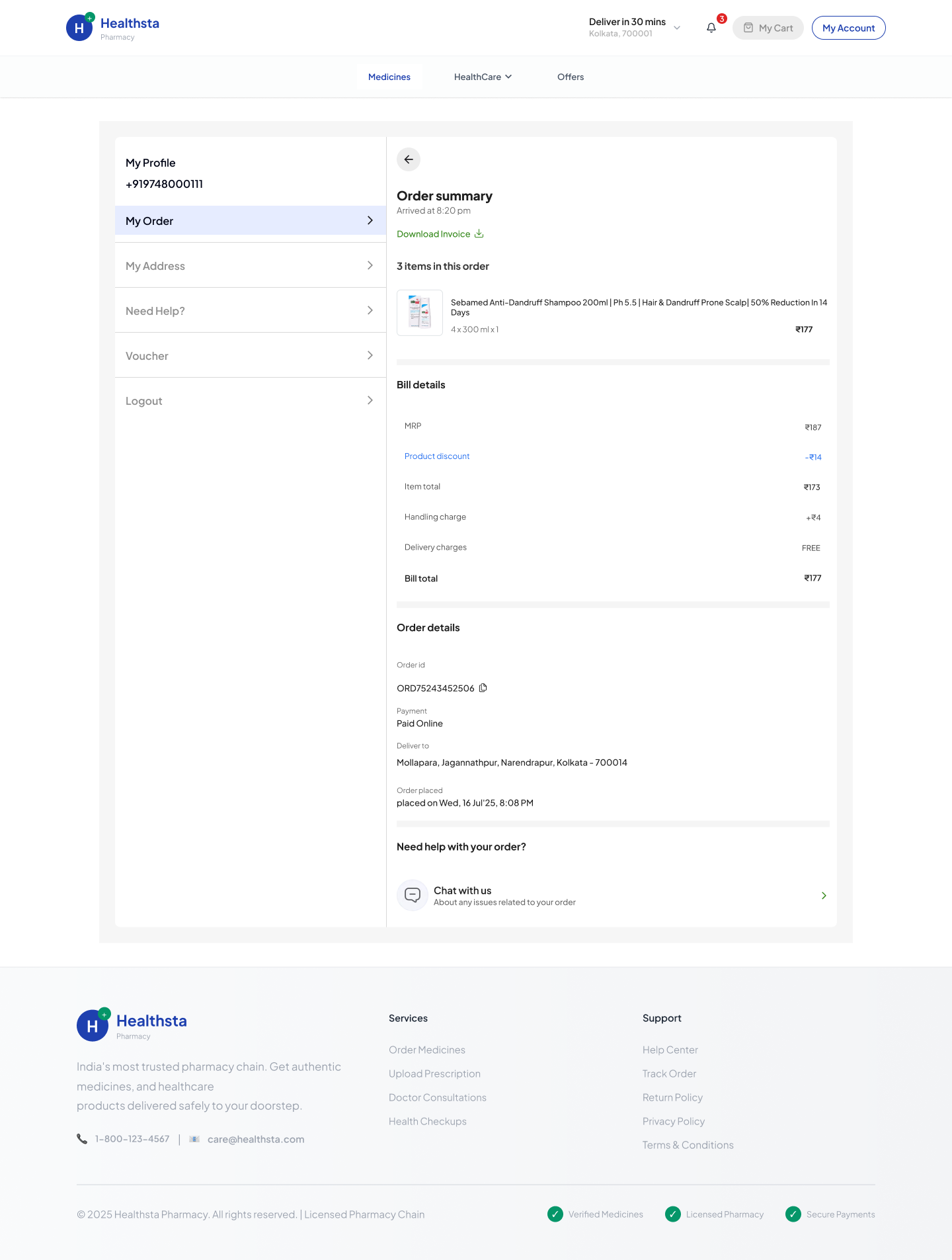Open the My Cart button
This screenshot has height=1260, width=952.
tap(768, 28)
